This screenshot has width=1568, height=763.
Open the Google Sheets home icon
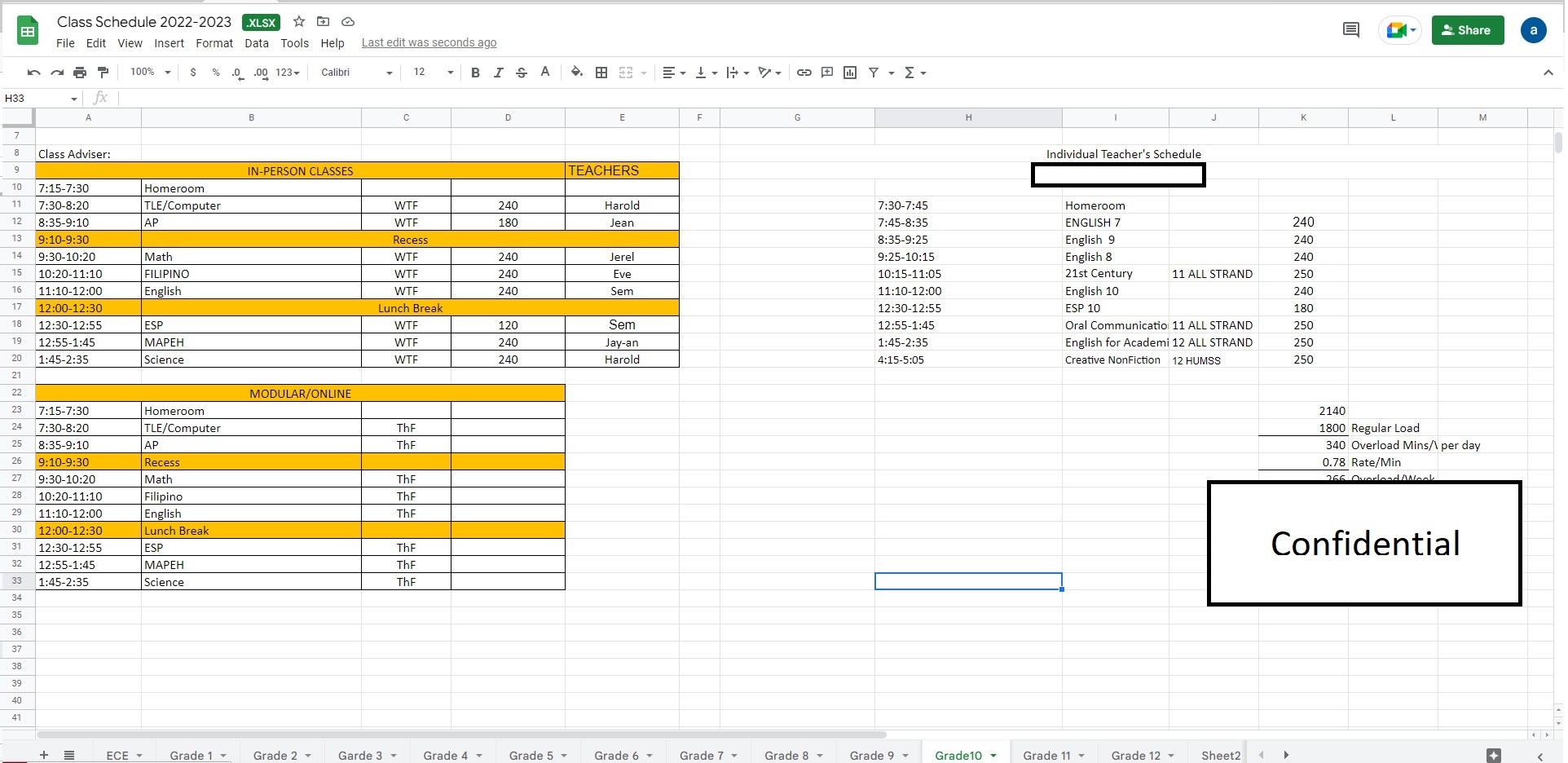pos(28,32)
